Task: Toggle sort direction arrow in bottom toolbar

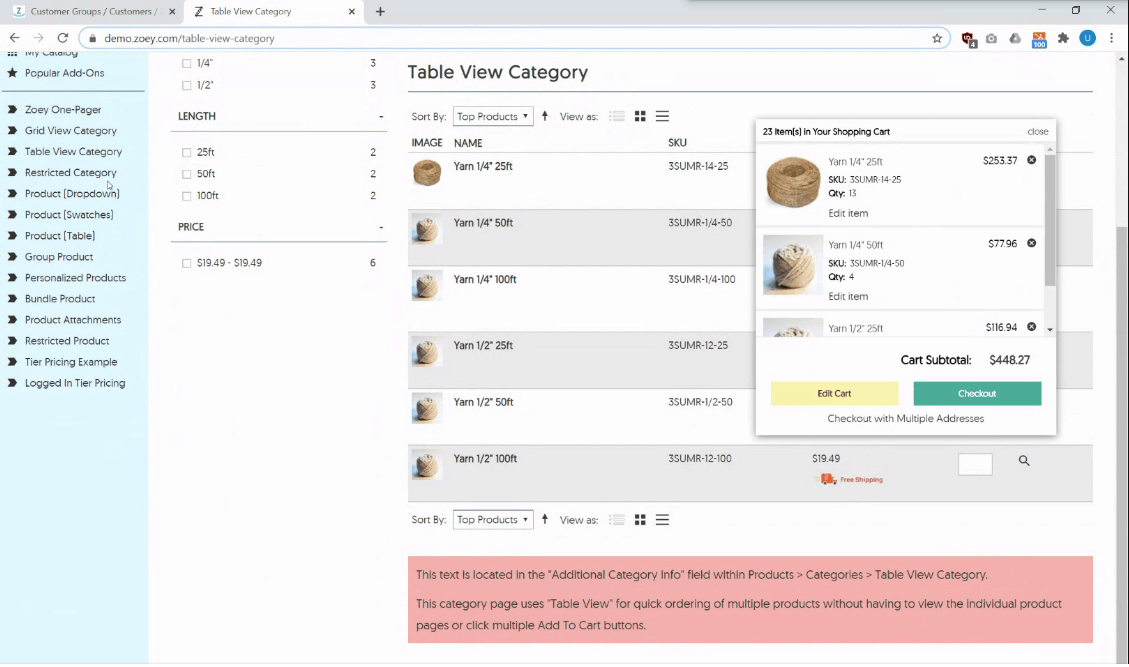Action: point(545,519)
